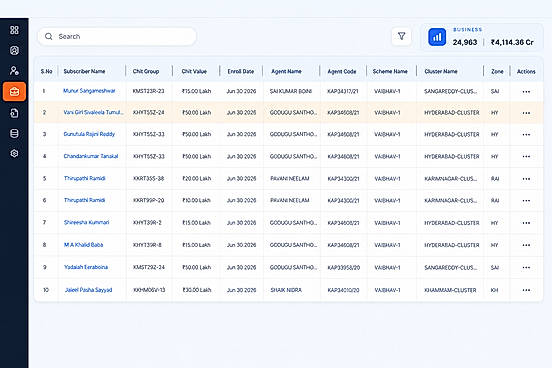Image resolution: width=552 pixels, height=368 pixels.
Task: Open actions menu for Shireesha Kummari
Action: pyautogui.click(x=526, y=223)
